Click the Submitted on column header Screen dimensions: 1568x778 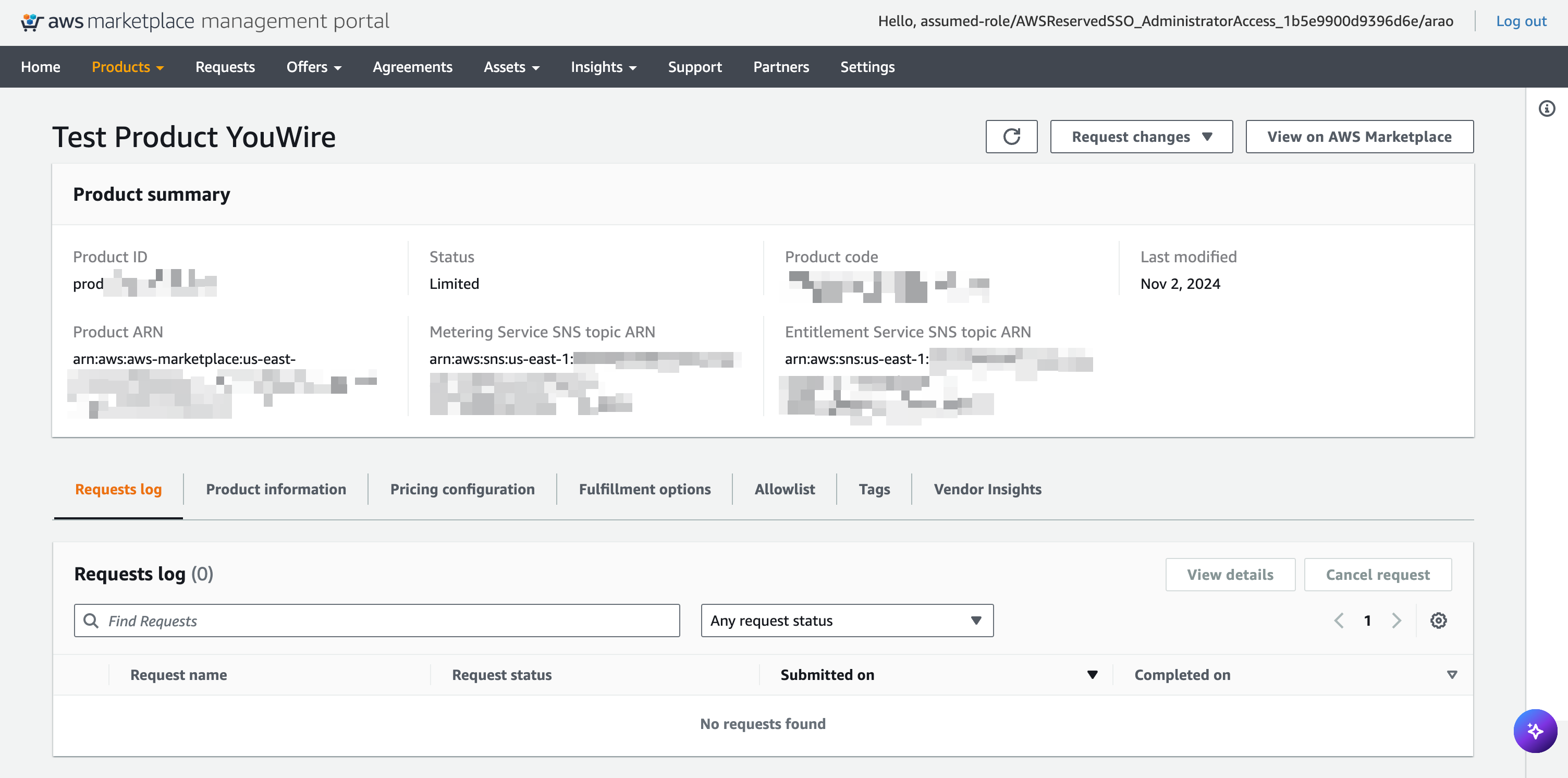tap(827, 675)
